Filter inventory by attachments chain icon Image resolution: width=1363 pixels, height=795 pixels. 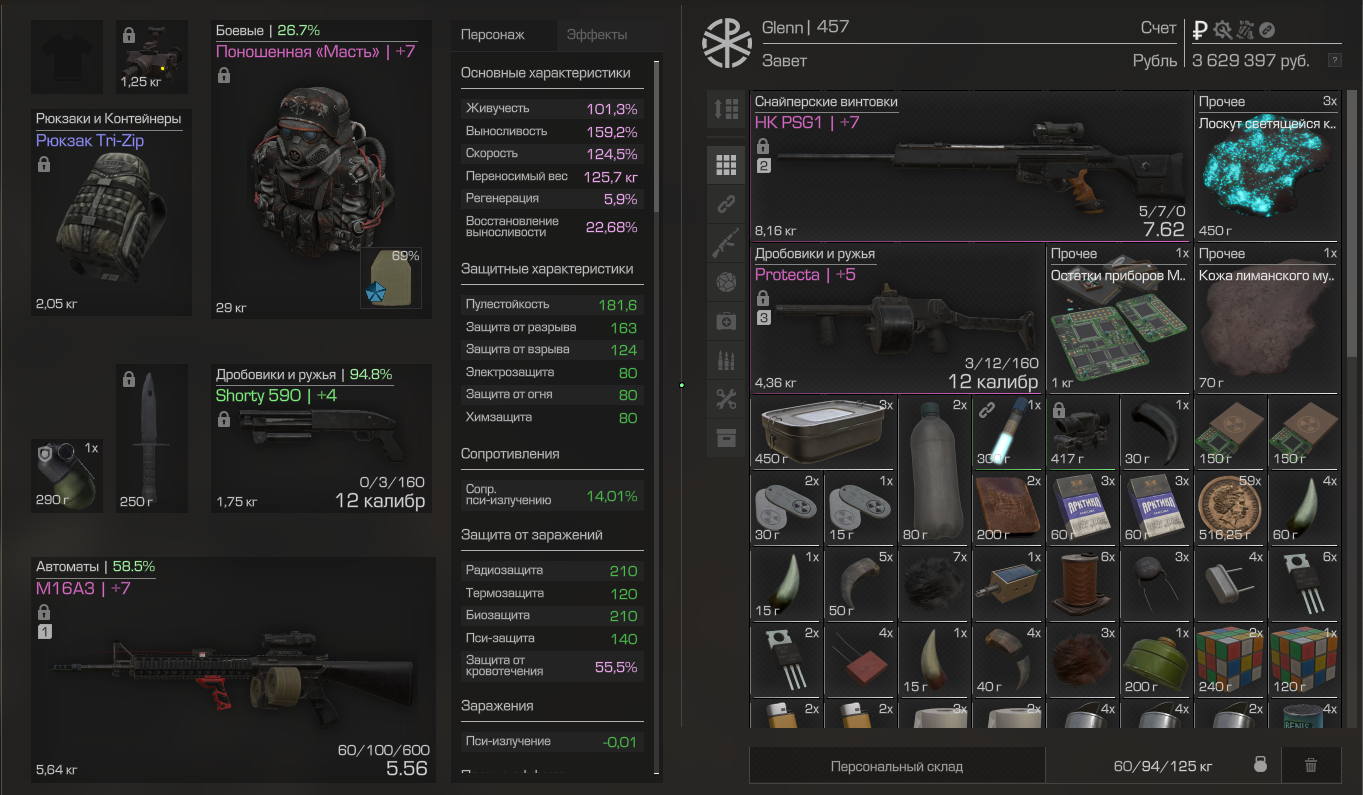[x=726, y=204]
